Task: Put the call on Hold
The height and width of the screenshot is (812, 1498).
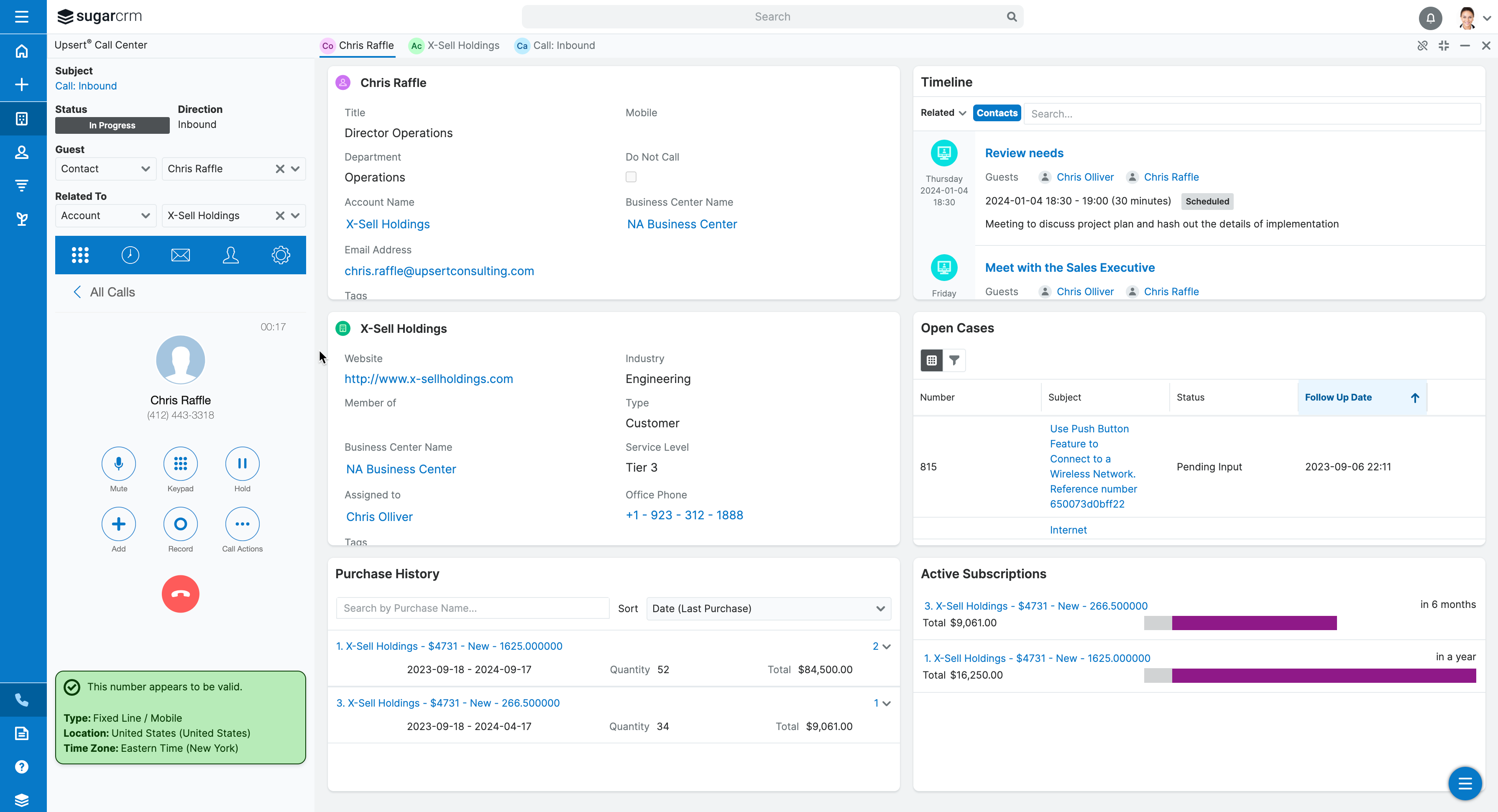Action: point(242,463)
